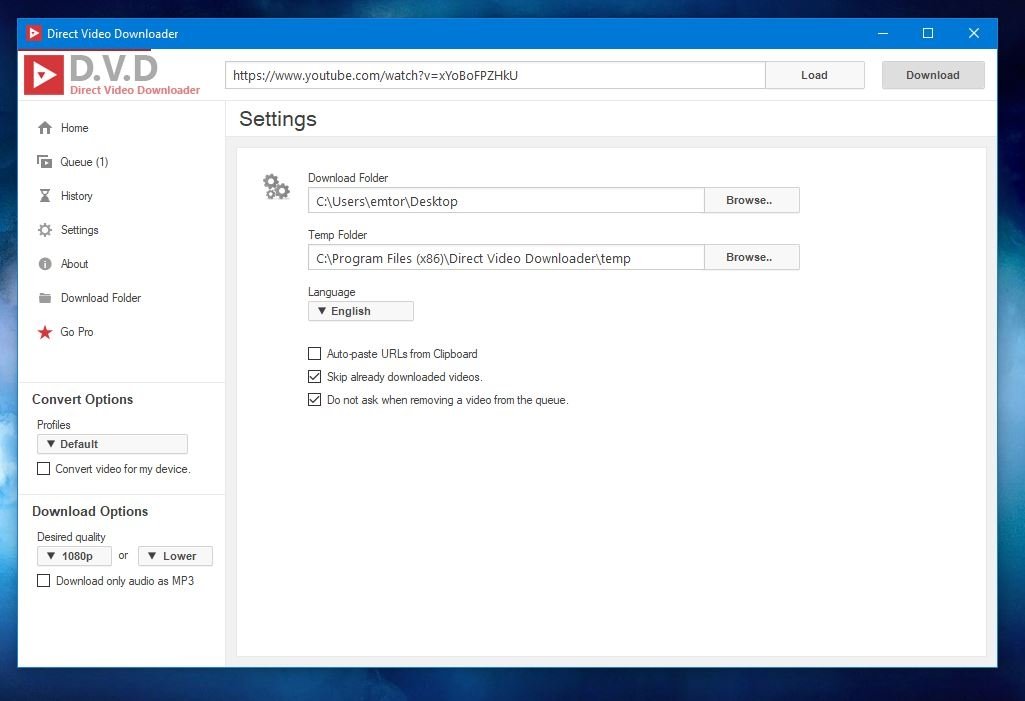
Task: Browse for the Temp Folder path
Action: [752, 257]
